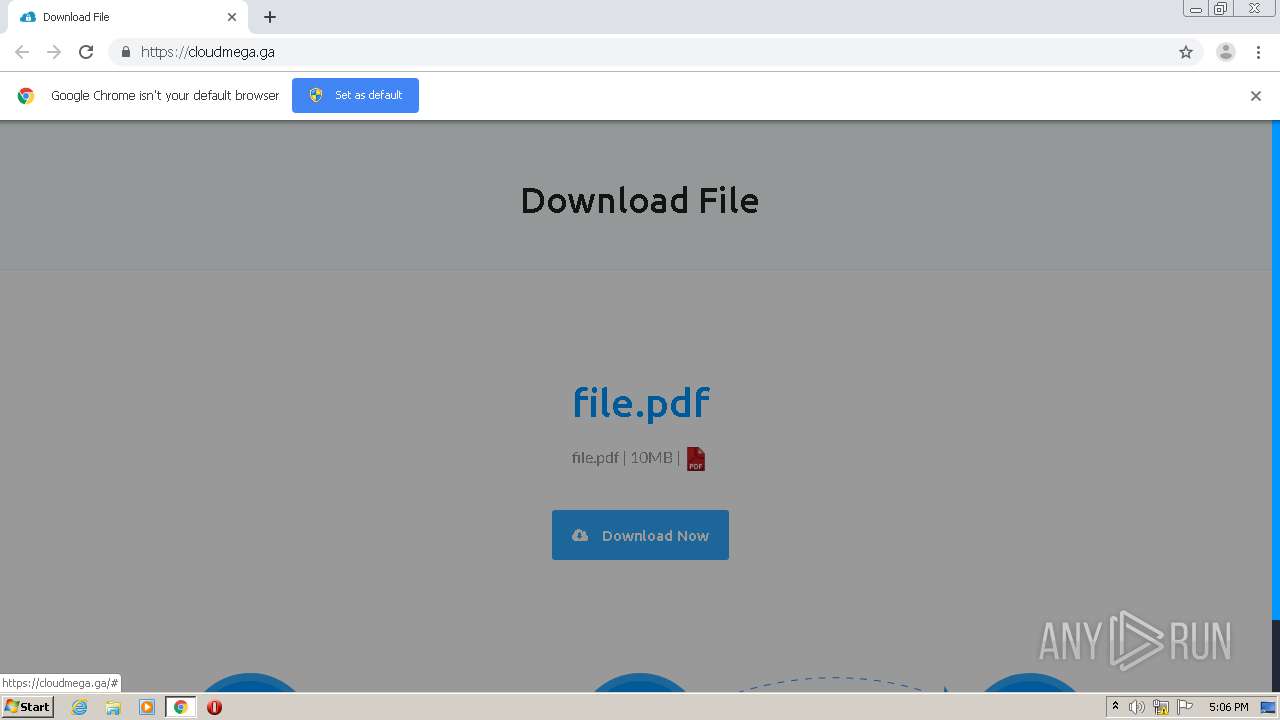This screenshot has width=1280, height=720.
Task: Launch Internet Explorer from the taskbar
Action: (79, 707)
